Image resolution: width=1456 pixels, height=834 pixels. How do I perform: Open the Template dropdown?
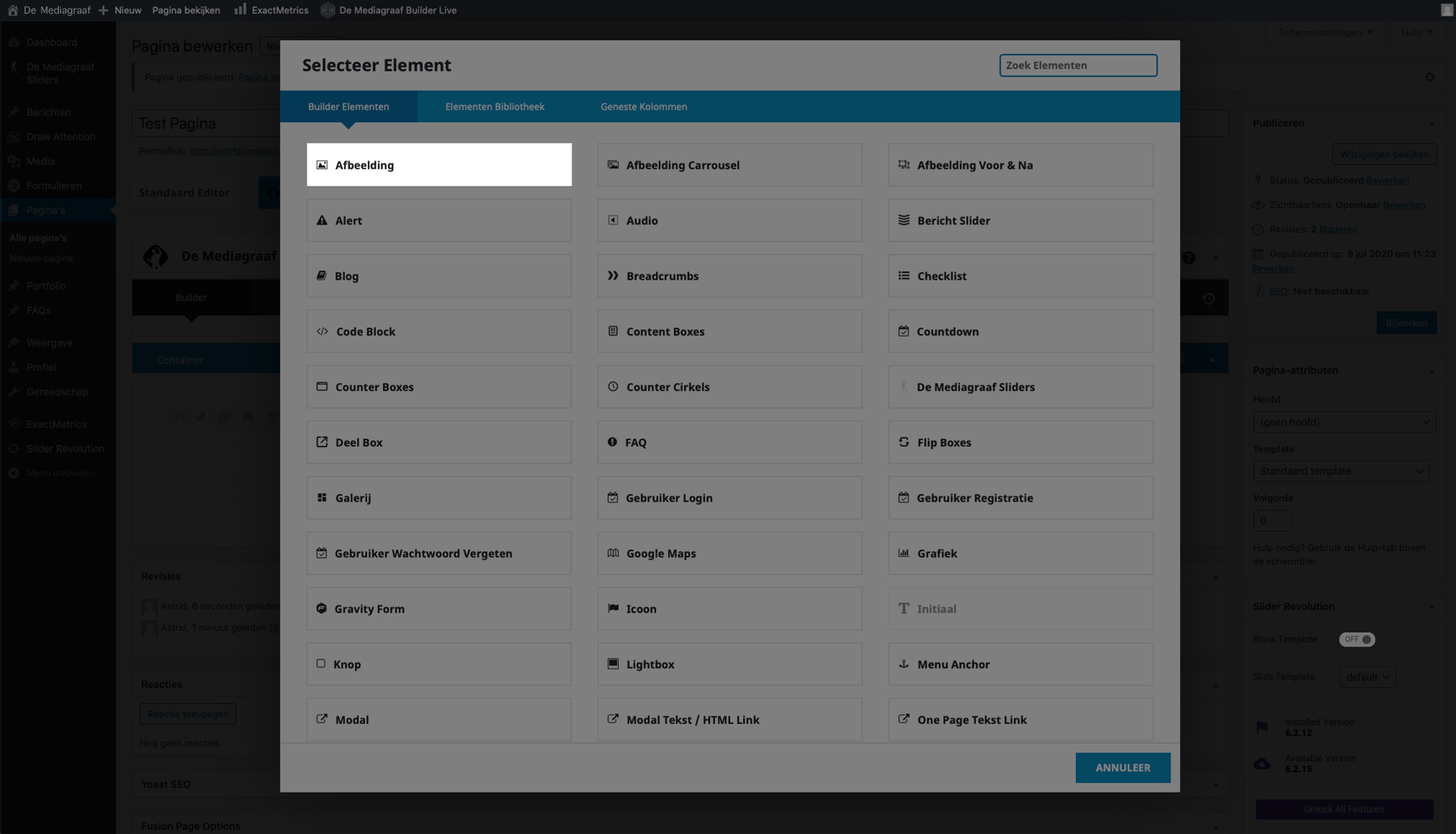point(1341,471)
